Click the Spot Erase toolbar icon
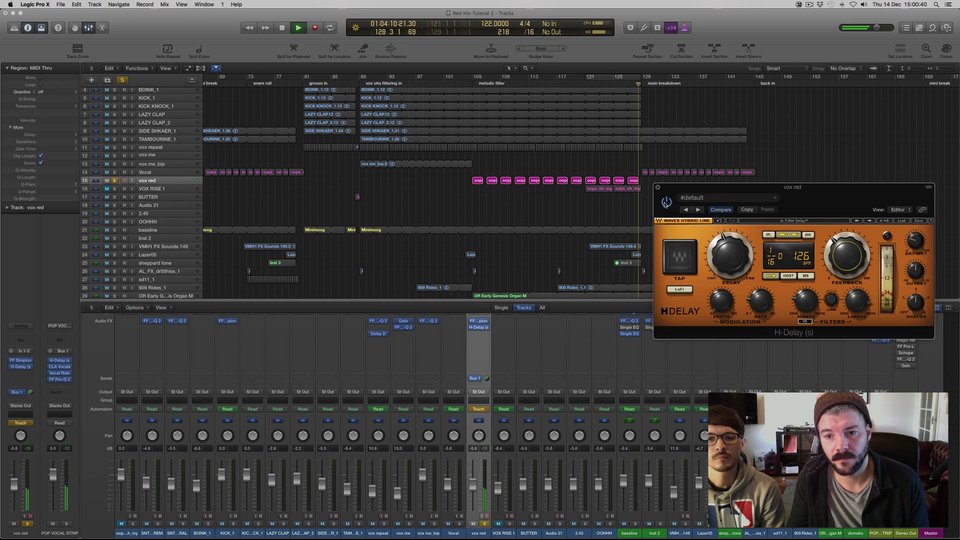 coord(199,48)
